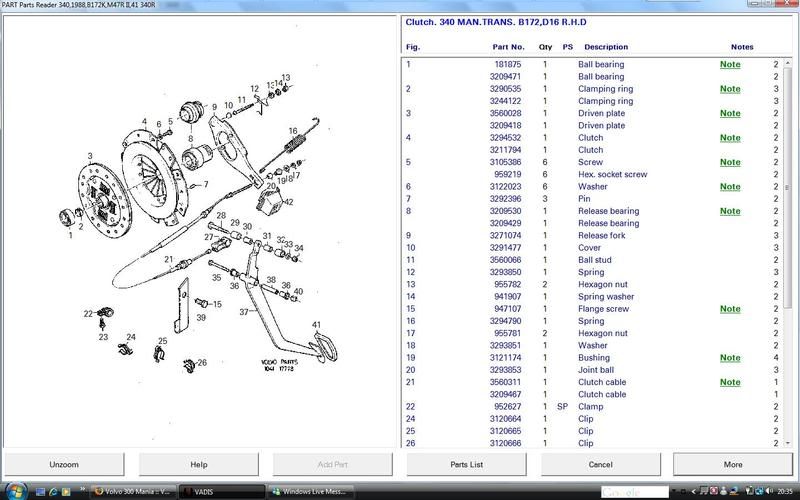Select the Ball stud row

(x=592, y=260)
